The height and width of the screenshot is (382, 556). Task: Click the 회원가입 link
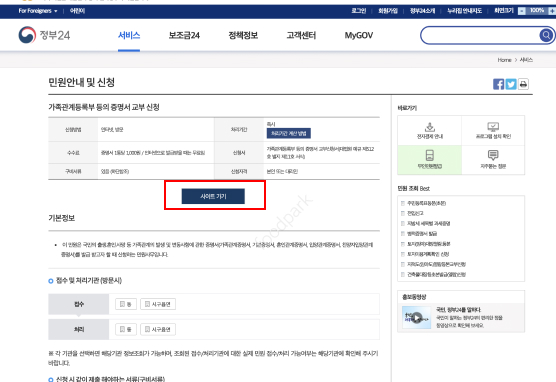[388, 11]
